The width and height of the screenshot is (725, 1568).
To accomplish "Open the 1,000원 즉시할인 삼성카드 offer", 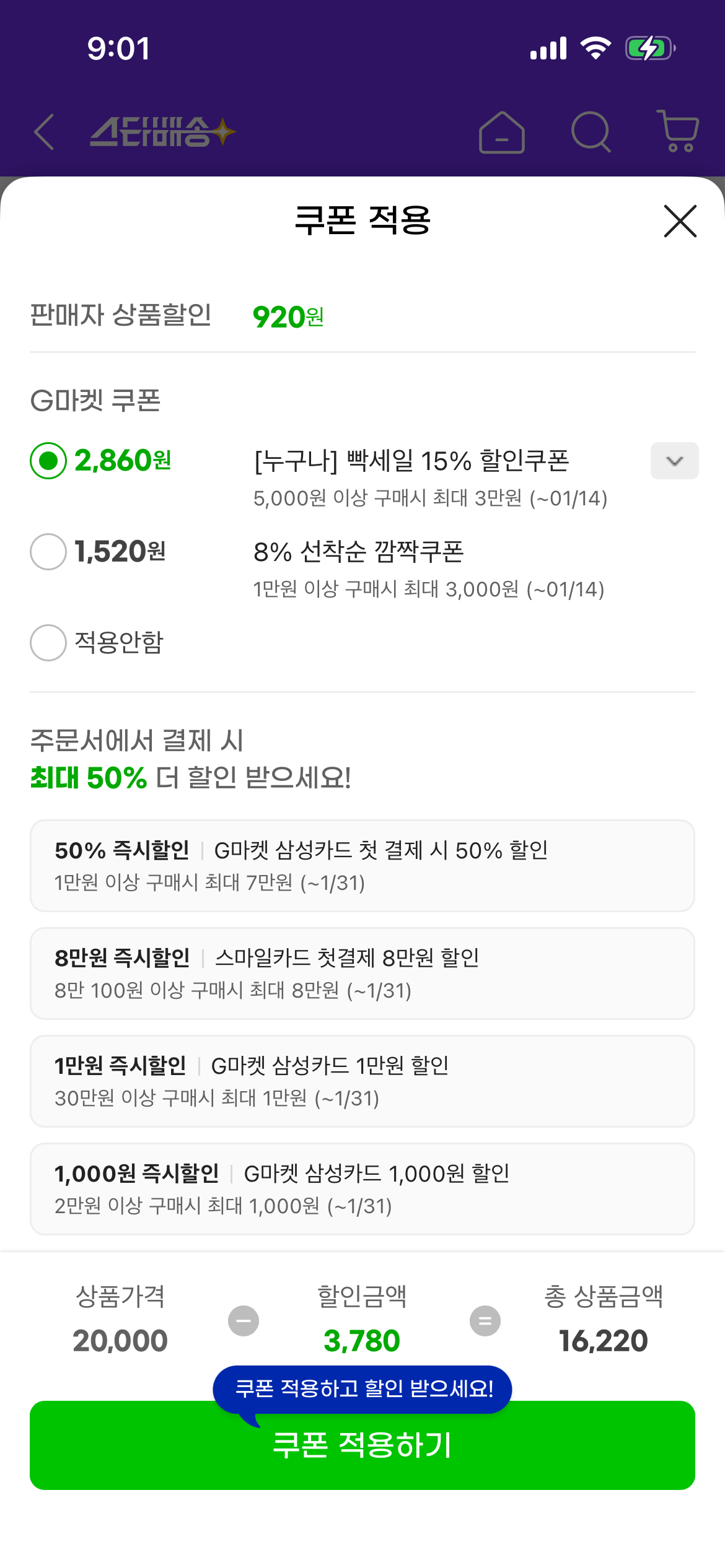I will coord(362,1189).
